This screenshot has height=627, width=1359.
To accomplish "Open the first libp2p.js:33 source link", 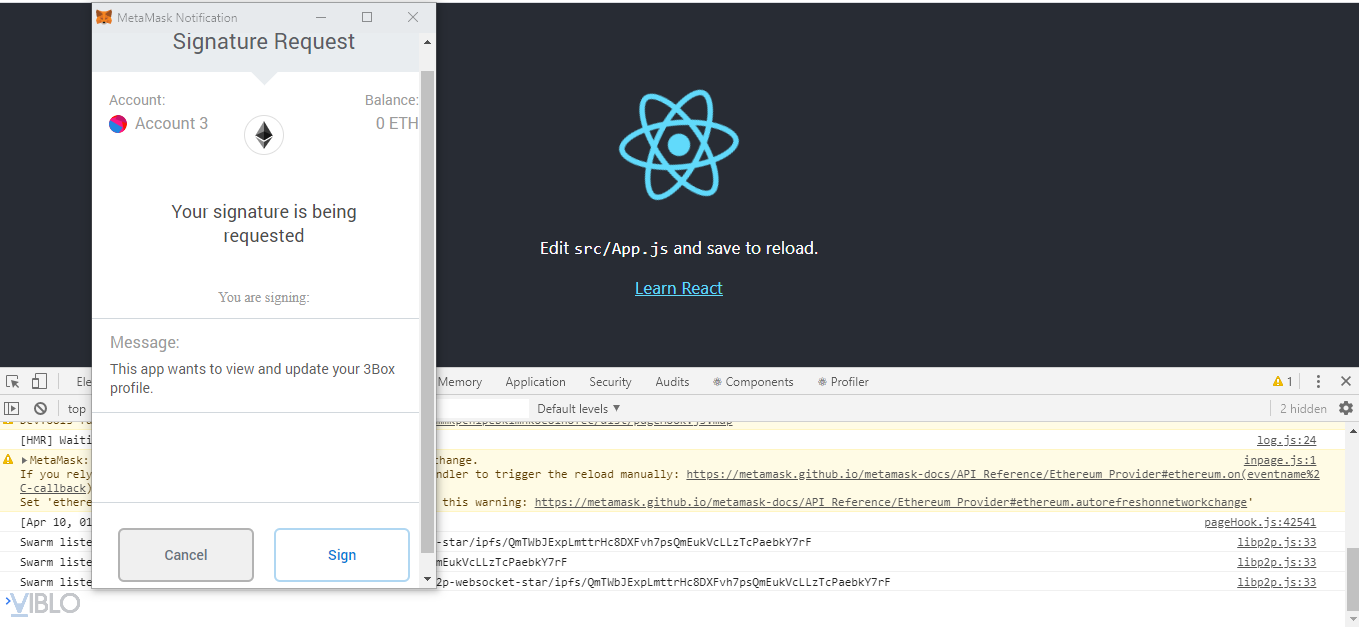I will (x=1277, y=542).
